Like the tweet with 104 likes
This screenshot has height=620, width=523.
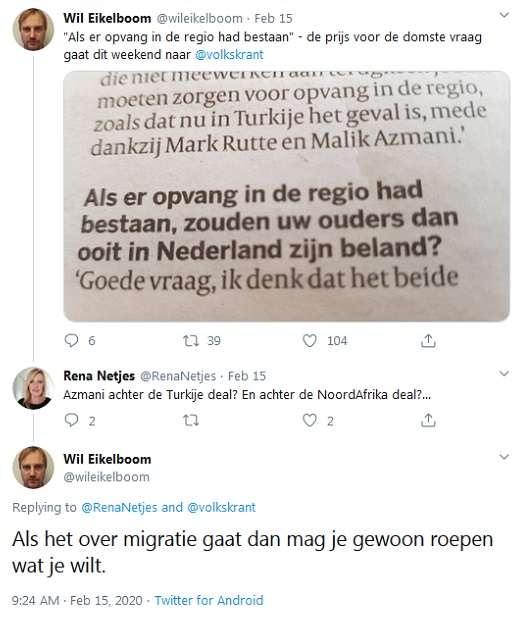click(310, 340)
